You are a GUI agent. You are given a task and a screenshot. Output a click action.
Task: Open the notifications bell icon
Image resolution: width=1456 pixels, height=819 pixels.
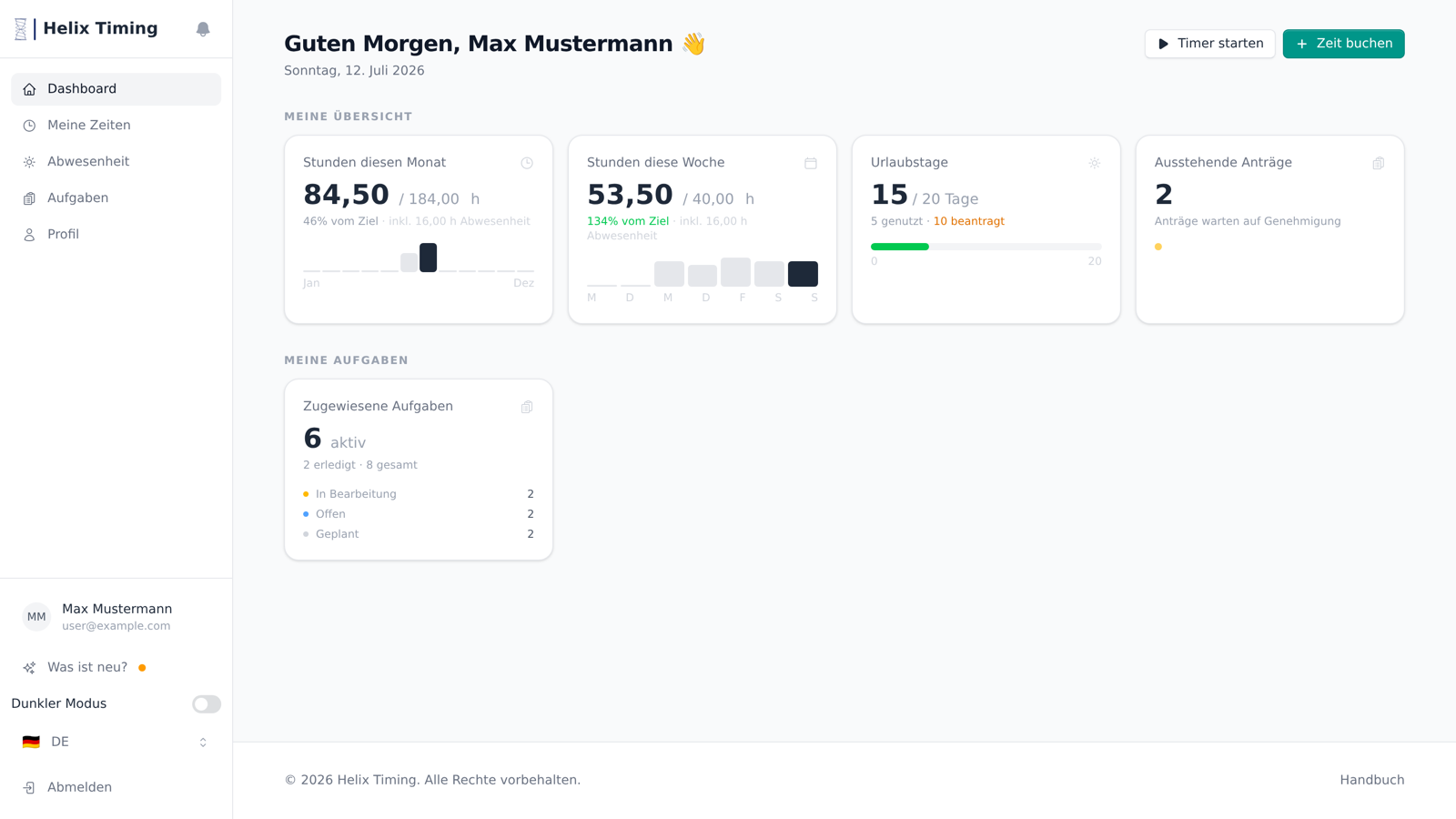click(x=203, y=29)
